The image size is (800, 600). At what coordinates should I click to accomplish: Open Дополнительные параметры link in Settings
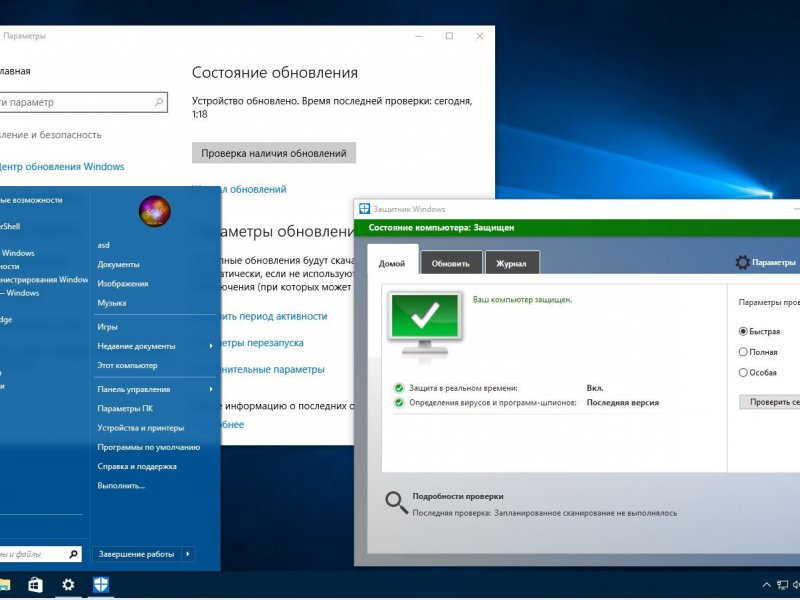272,369
